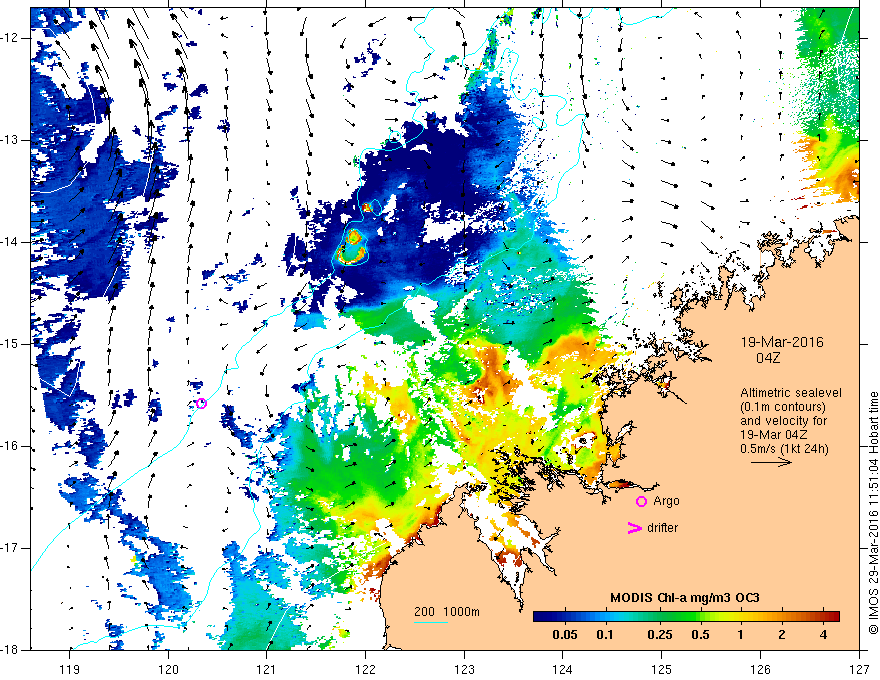
Task: Click the longitude axis label '126'
Action: tap(760, 669)
